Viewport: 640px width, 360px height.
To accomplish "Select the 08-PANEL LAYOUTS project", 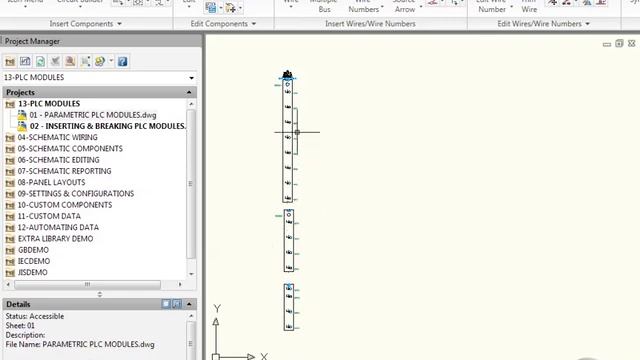I will point(51,182).
